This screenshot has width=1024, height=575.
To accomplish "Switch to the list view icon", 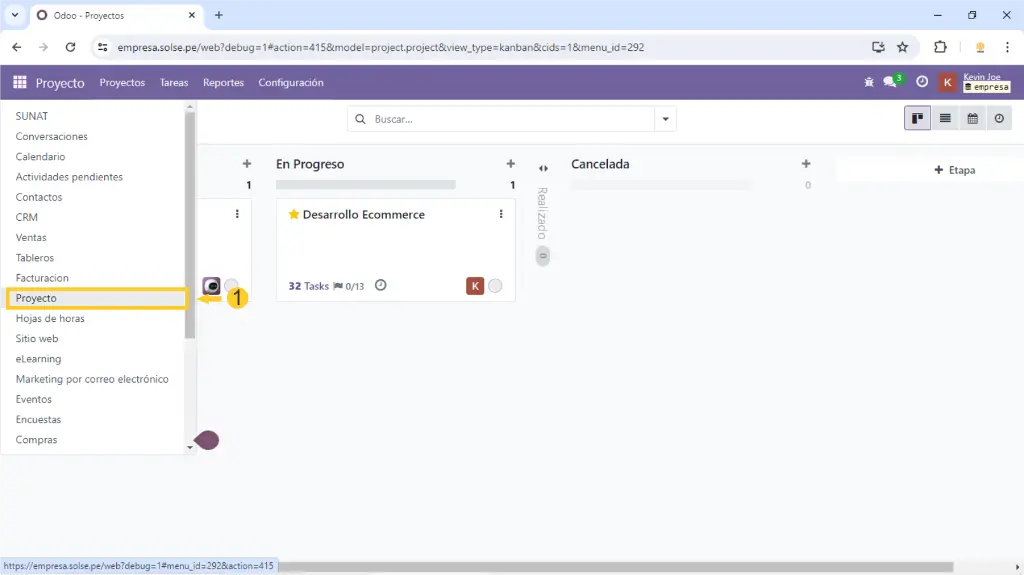I will (945, 119).
